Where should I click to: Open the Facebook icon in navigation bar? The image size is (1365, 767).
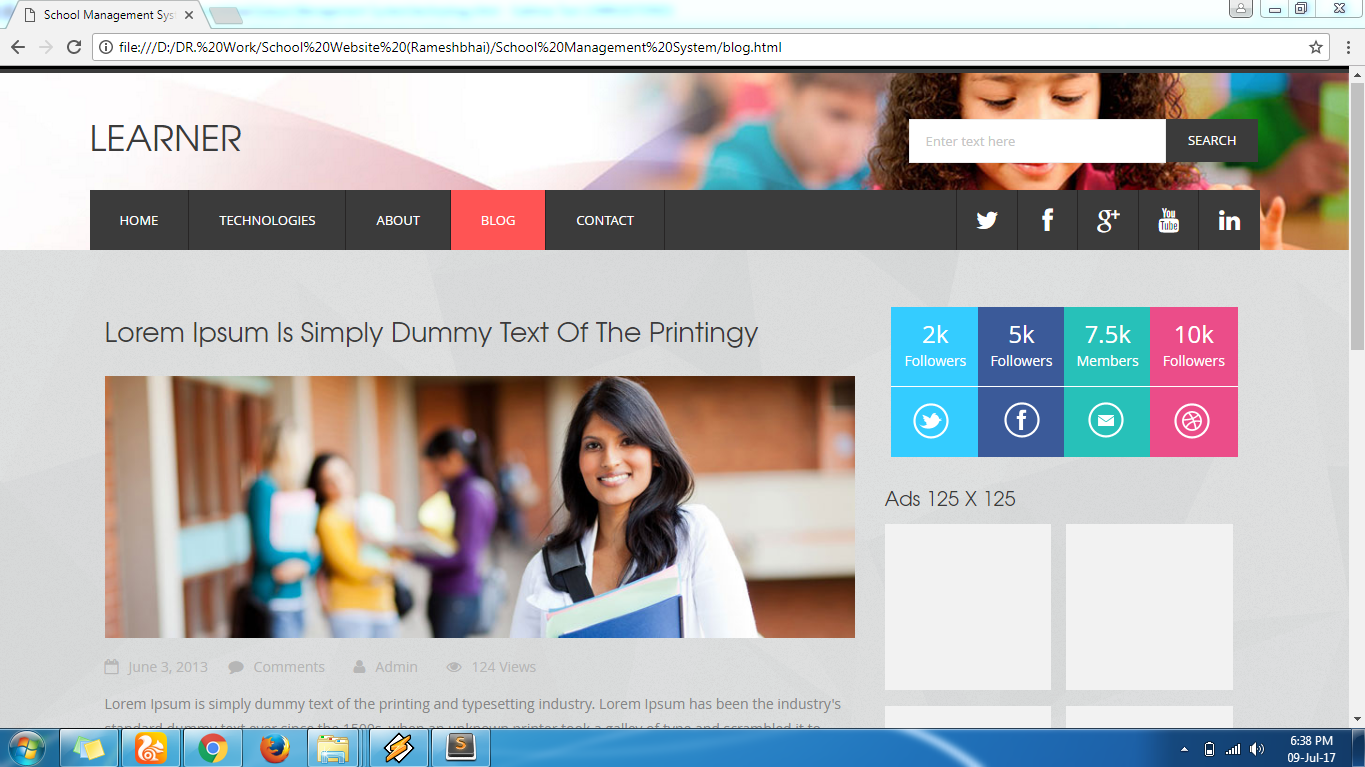(x=1047, y=220)
